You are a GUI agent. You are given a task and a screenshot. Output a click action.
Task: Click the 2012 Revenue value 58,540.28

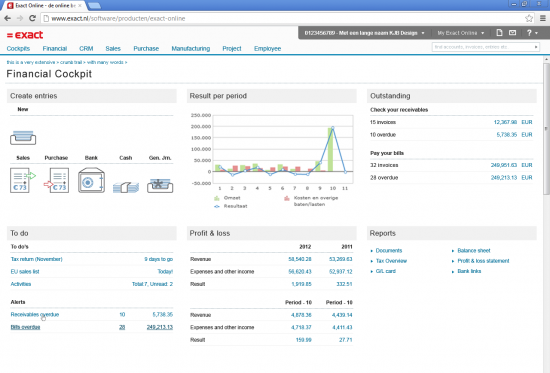300,259
